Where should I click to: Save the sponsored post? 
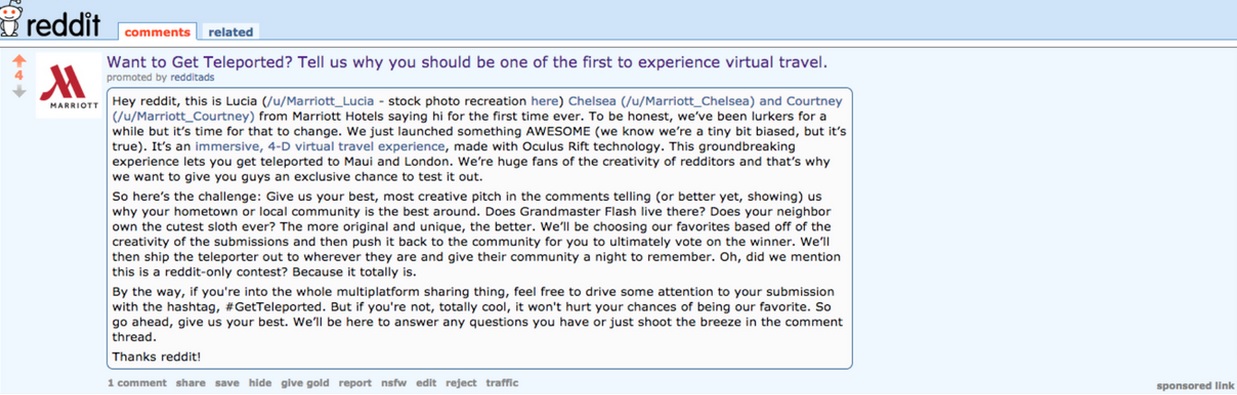pyautogui.click(x=227, y=383)
